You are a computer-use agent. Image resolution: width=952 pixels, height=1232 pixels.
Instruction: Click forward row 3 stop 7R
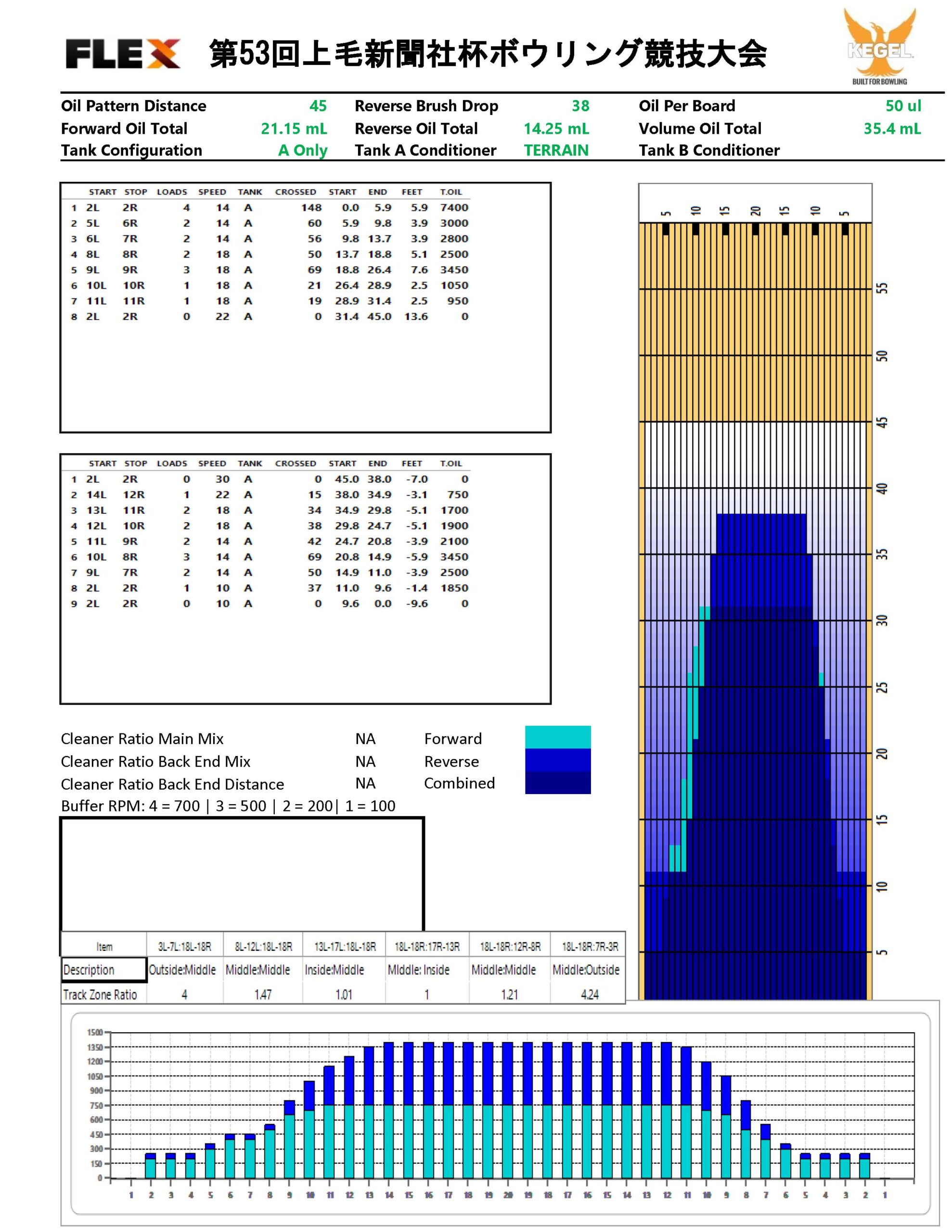click(x=130, y=239)
